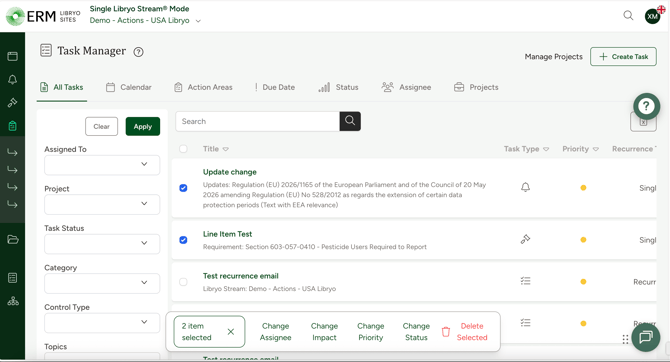Click the green Apply button
This screenshot has height=362, width=670.
tap(143, 127)
